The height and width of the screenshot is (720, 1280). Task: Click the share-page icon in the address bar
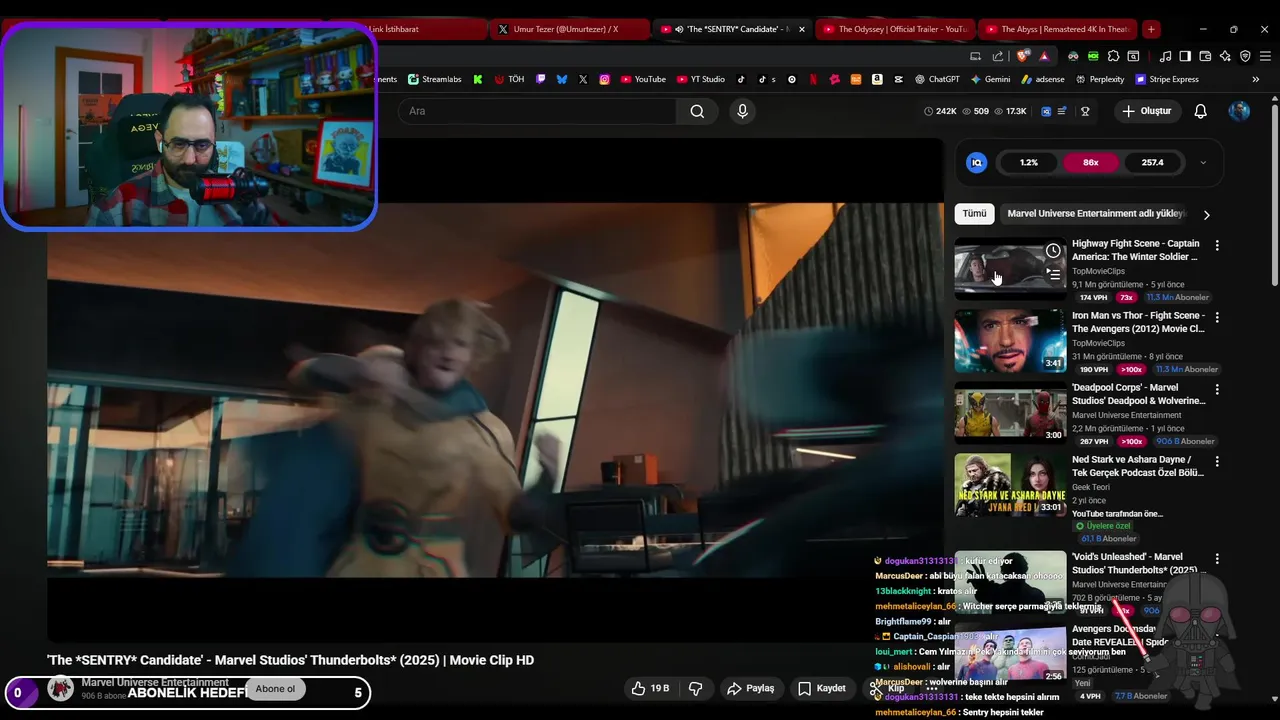tap(998, 56)
